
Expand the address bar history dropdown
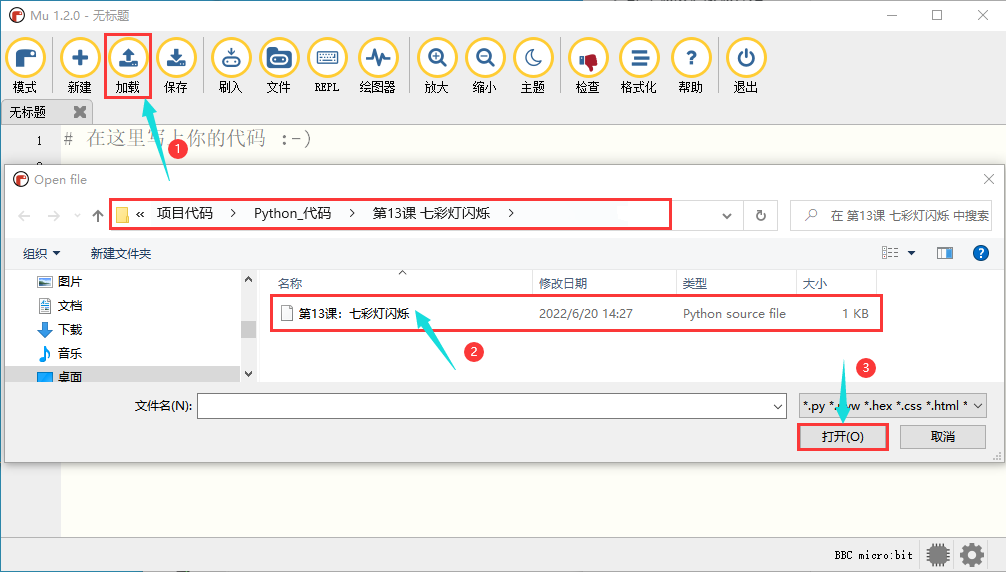click(x=726, y=216)
